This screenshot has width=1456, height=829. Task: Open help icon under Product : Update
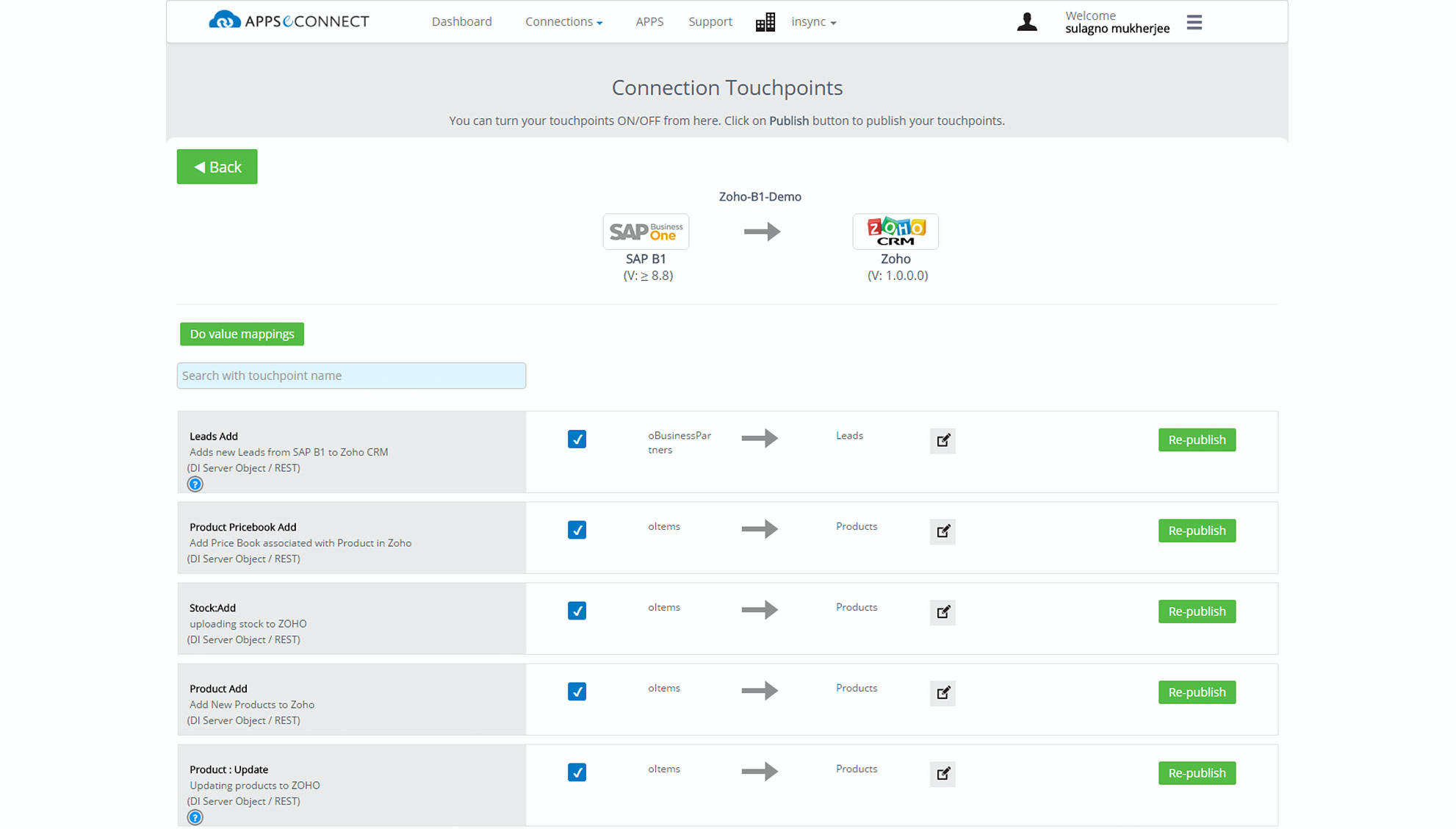[x=195, y=818]
